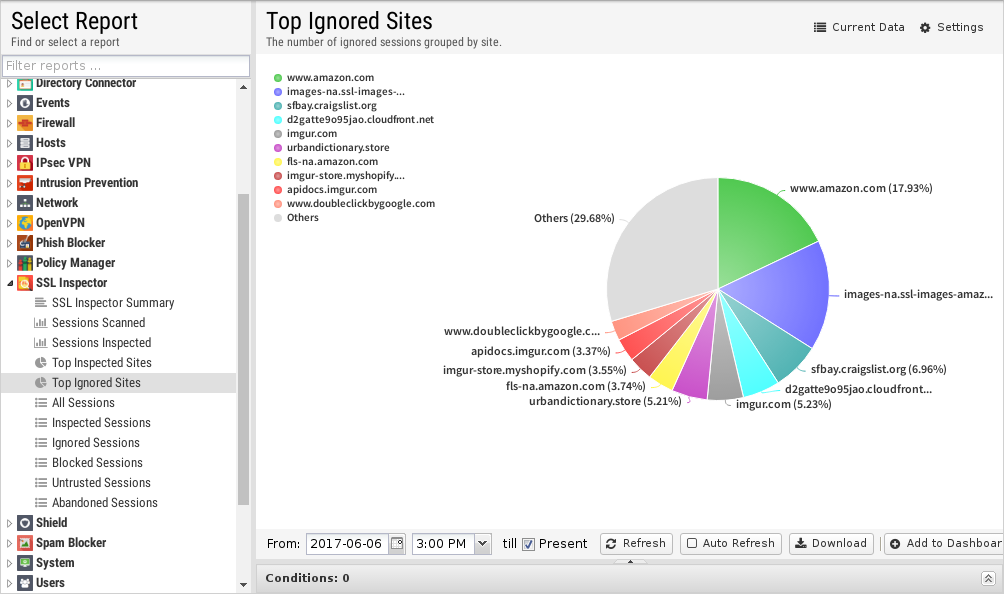
Task: Toggle sfbay.craigslist.org legend entry
Action: pos(325,106)
